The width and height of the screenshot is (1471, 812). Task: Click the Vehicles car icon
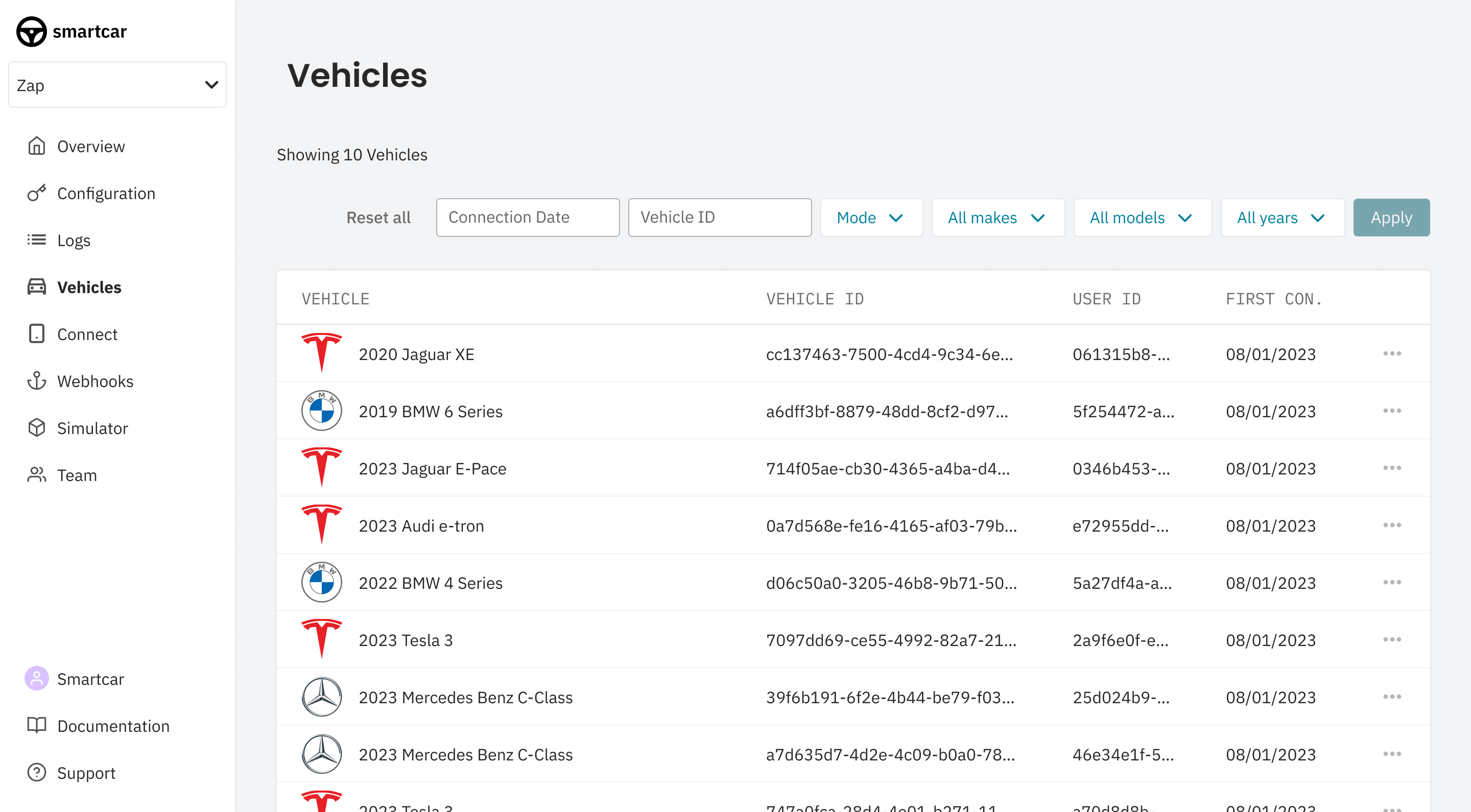pos(37,286)
